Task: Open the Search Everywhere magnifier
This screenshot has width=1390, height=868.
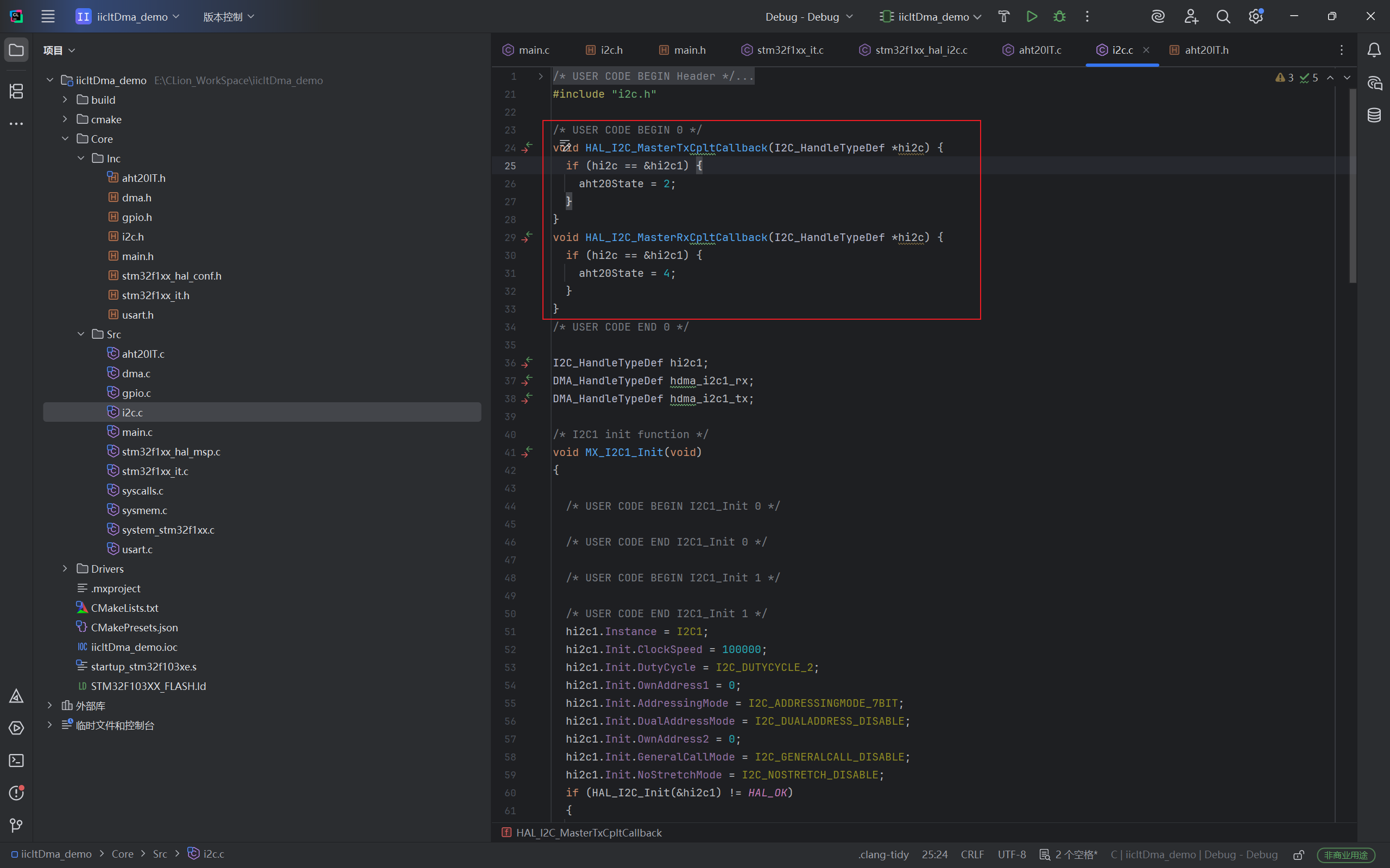Action: [1223, 17]
